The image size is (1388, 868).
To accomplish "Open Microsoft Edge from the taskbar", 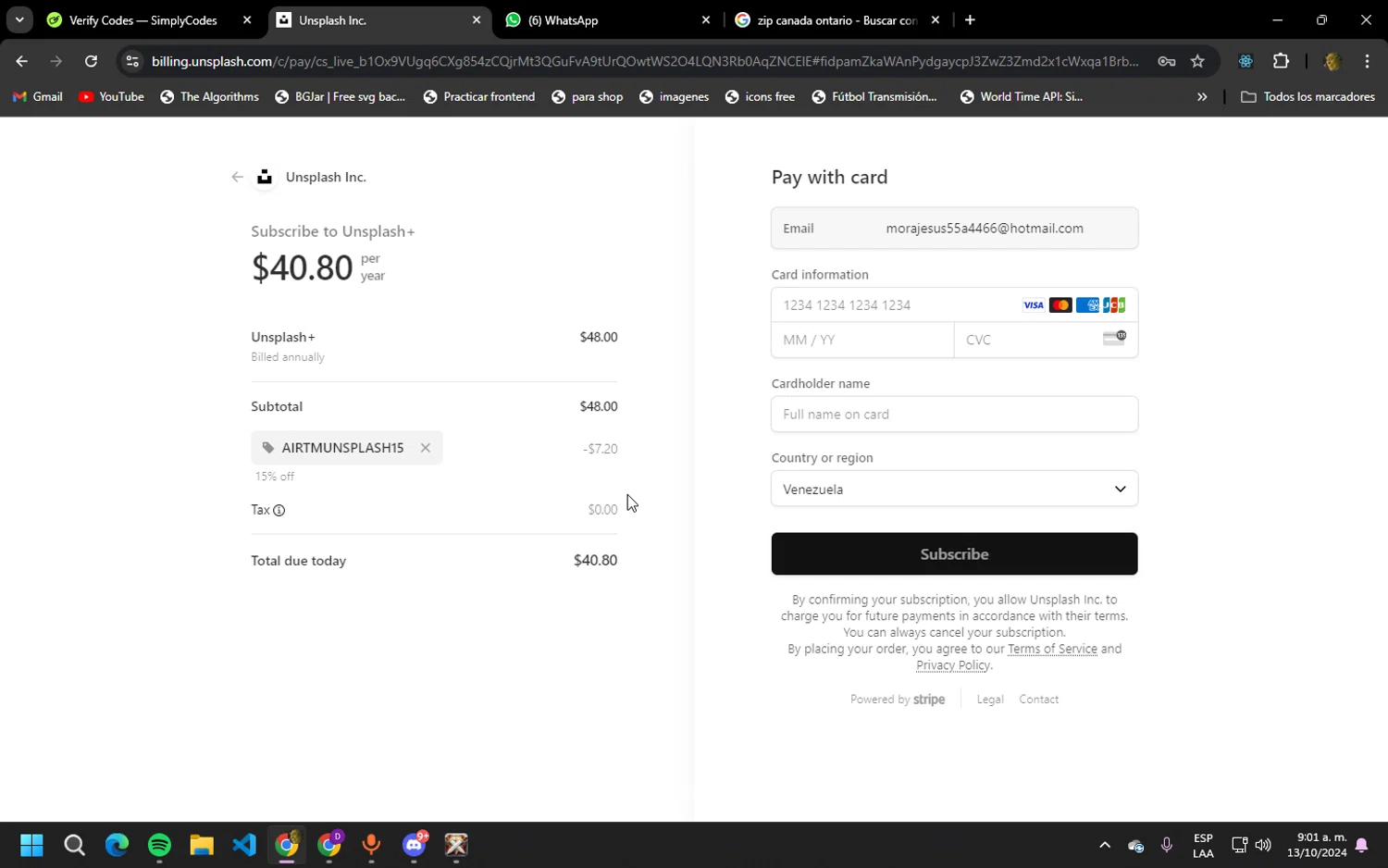I will click(117, 845).
